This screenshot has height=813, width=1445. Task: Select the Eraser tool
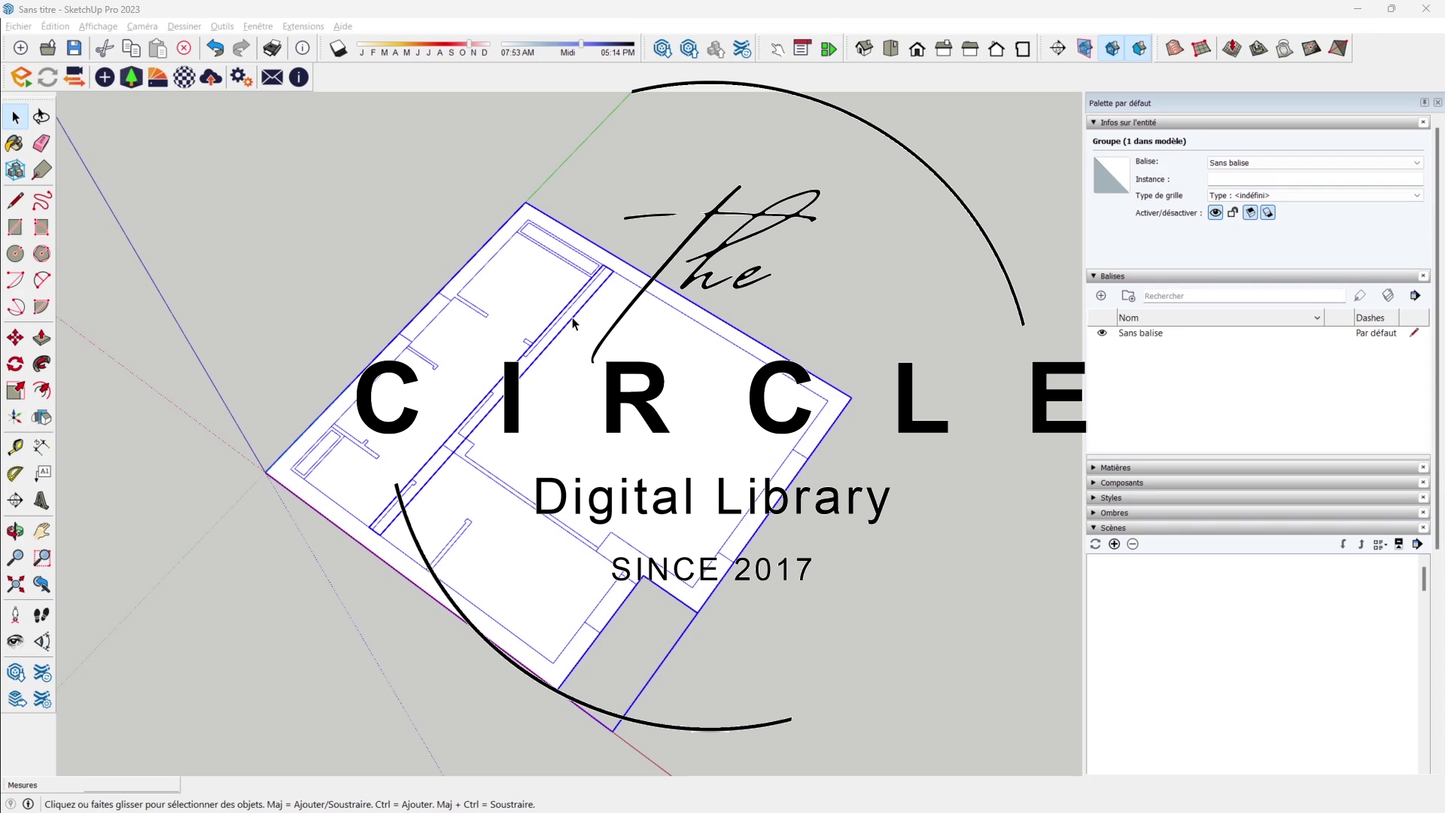[x=41, y=144]
